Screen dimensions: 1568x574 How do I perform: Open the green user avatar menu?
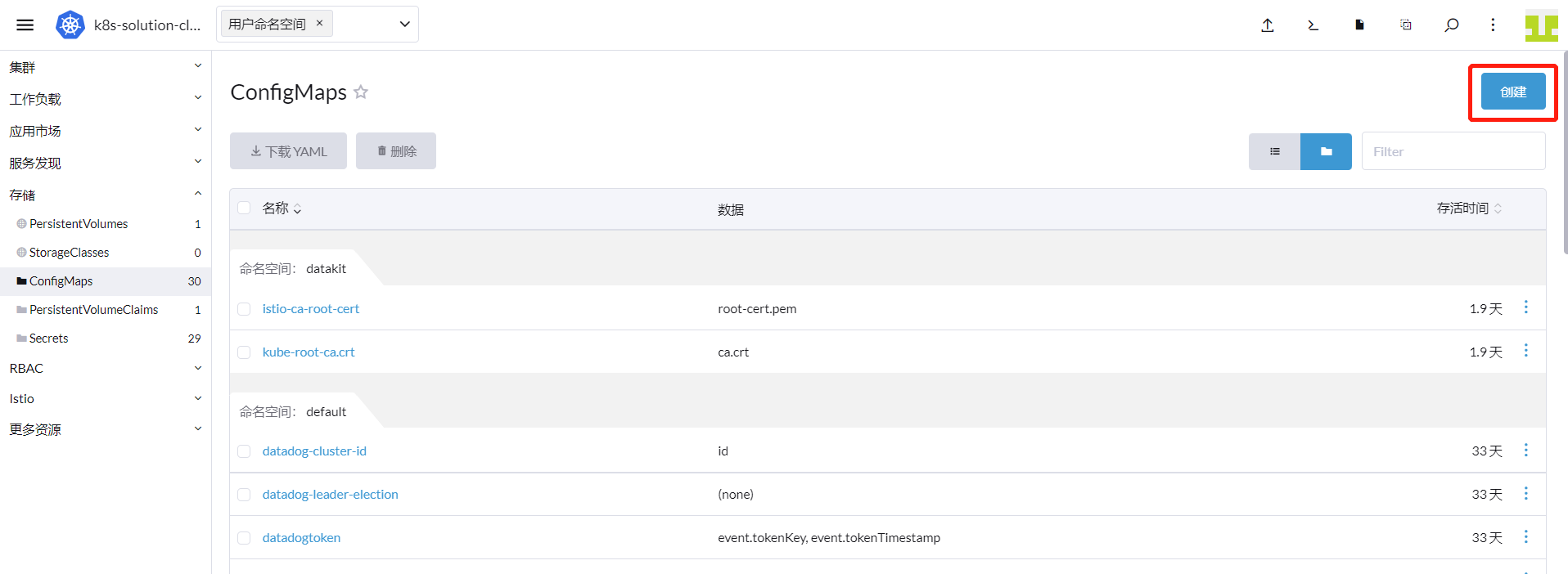coord(1542,25)
